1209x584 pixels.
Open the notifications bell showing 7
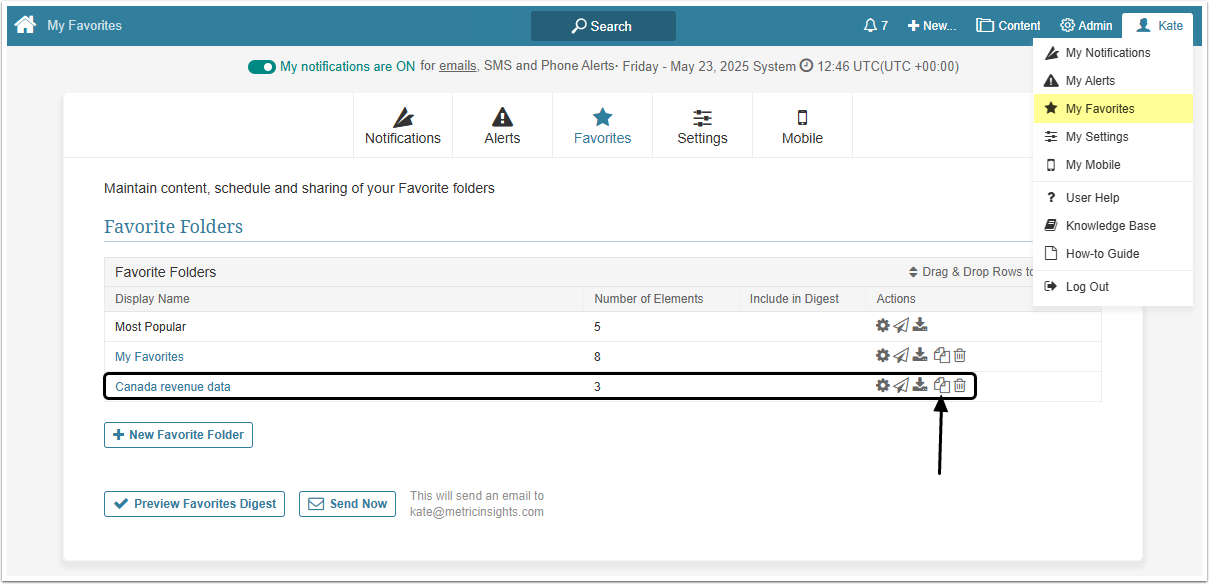(x=876, y=26)
